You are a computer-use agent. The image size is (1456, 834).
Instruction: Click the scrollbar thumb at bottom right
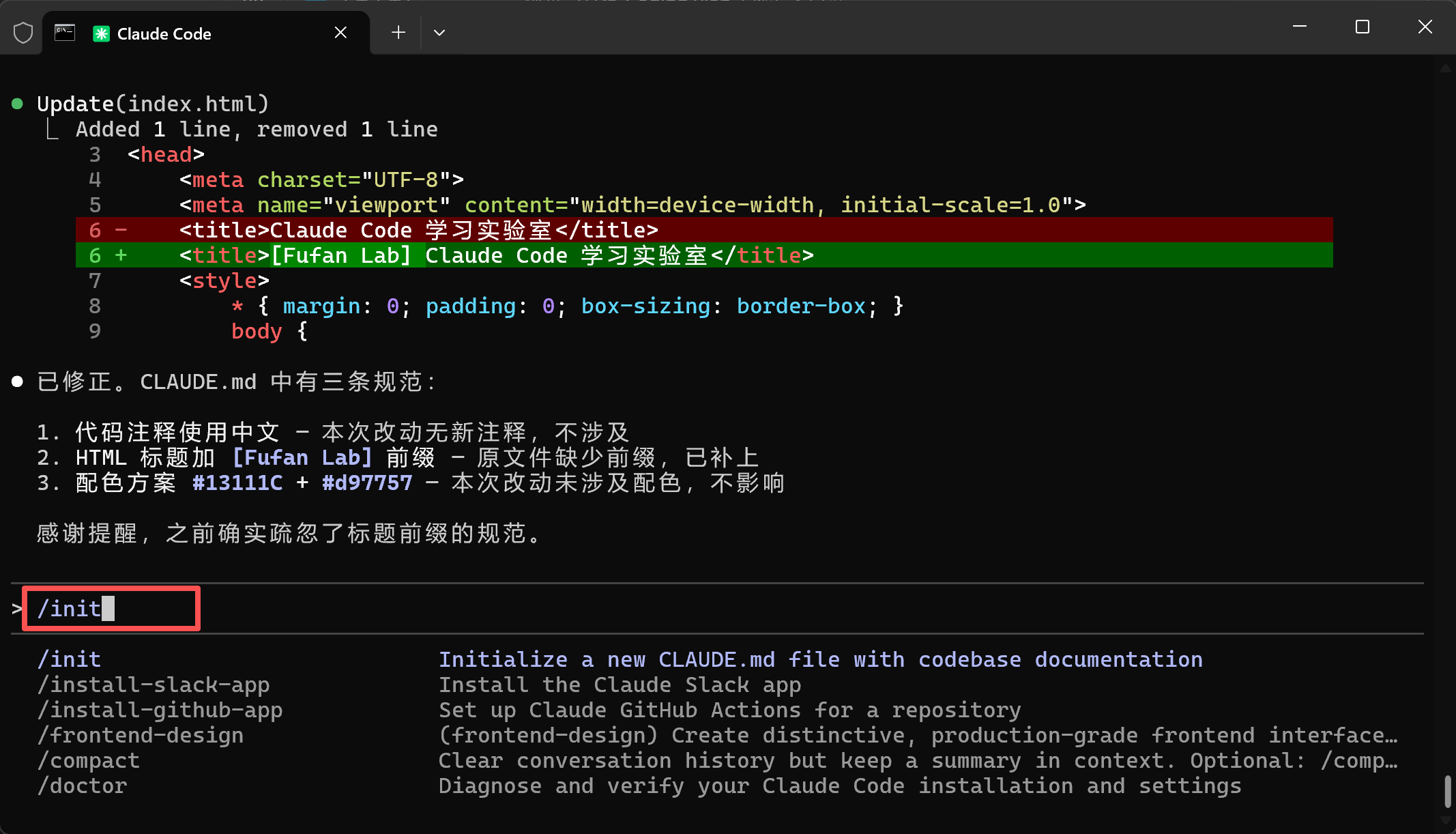point(1448,790)
